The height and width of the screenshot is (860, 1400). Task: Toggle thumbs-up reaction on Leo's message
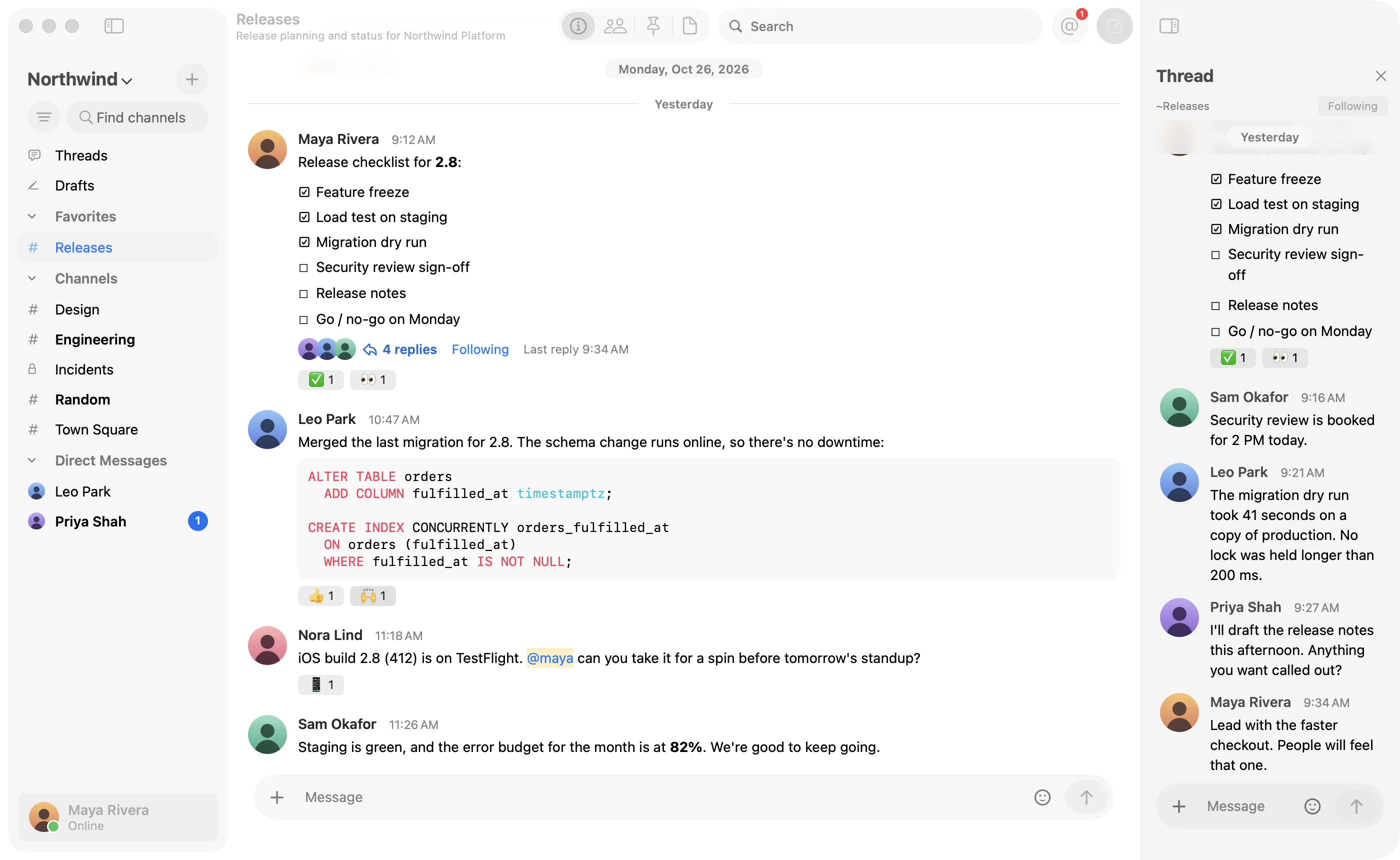(x=320, y=596)
